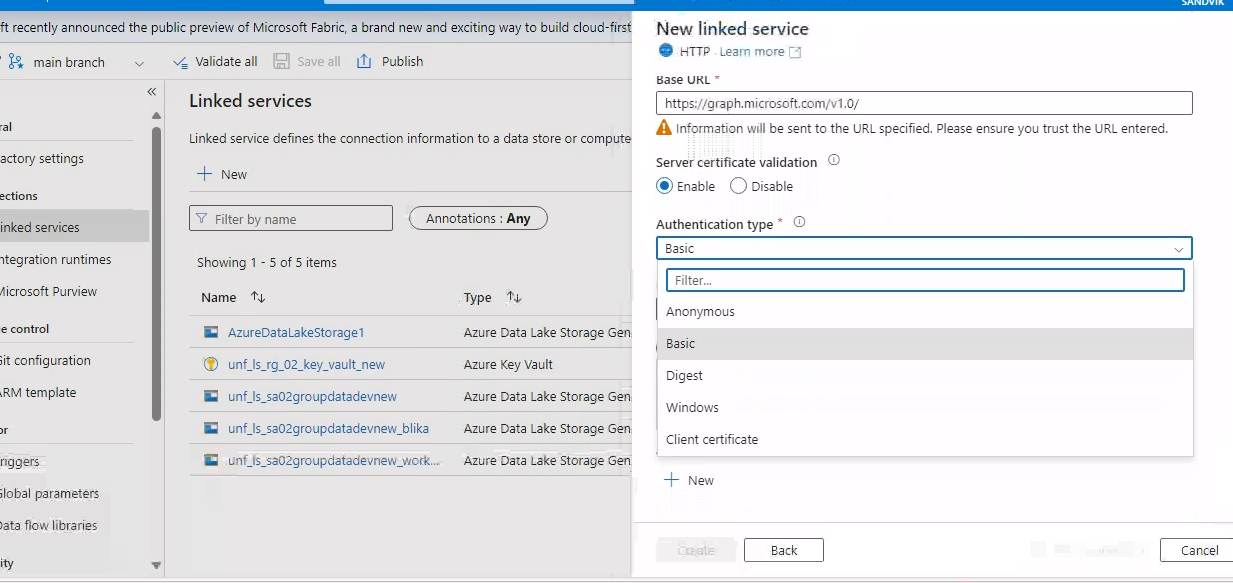Screen dimensions: 1233x583
Task: Open the main branch dropdown
Action: point(139,63)
